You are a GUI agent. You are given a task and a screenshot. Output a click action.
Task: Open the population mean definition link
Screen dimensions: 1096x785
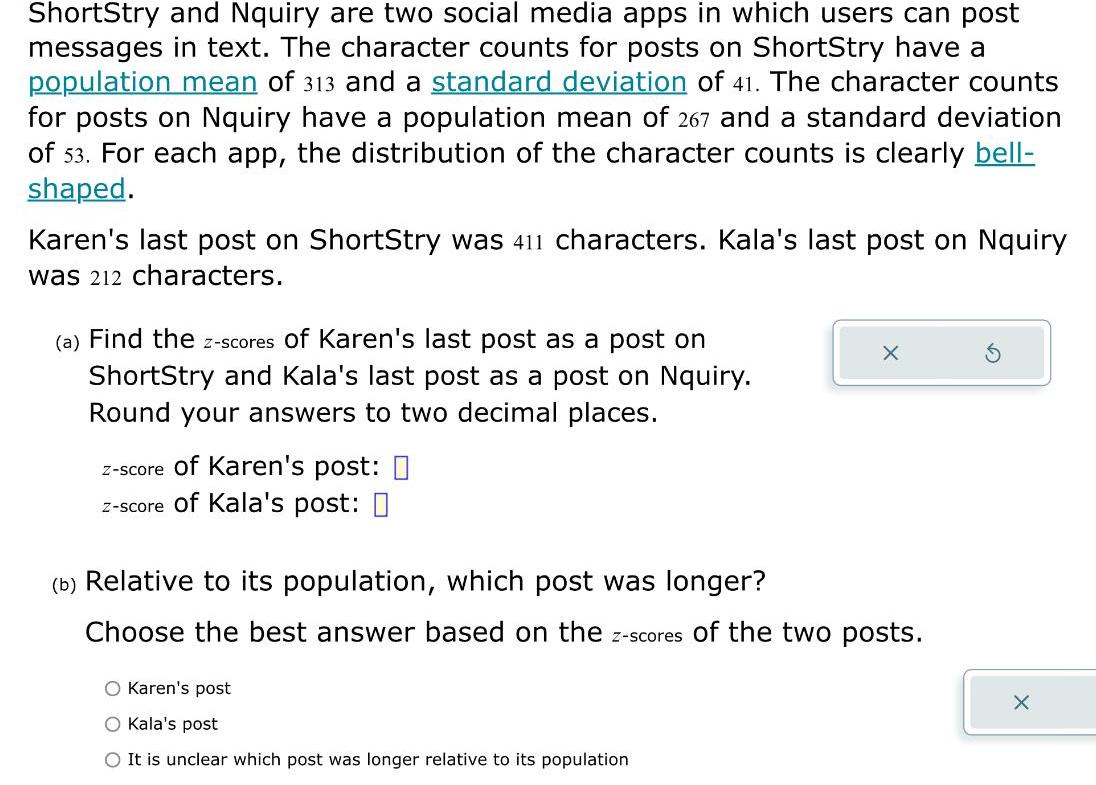click(142, 82)
